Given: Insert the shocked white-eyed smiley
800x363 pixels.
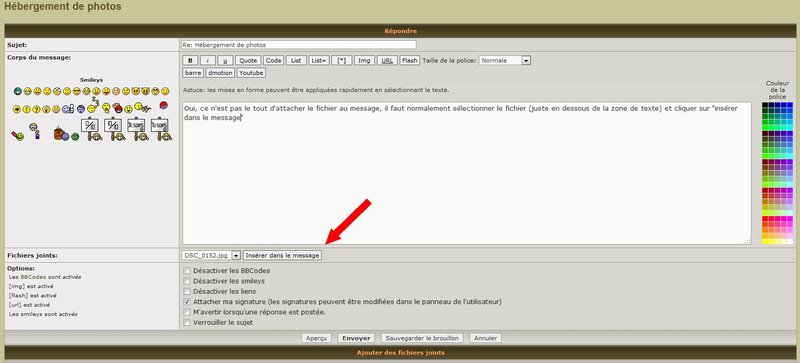Looking at the screenshot, I should coord(57,91).
